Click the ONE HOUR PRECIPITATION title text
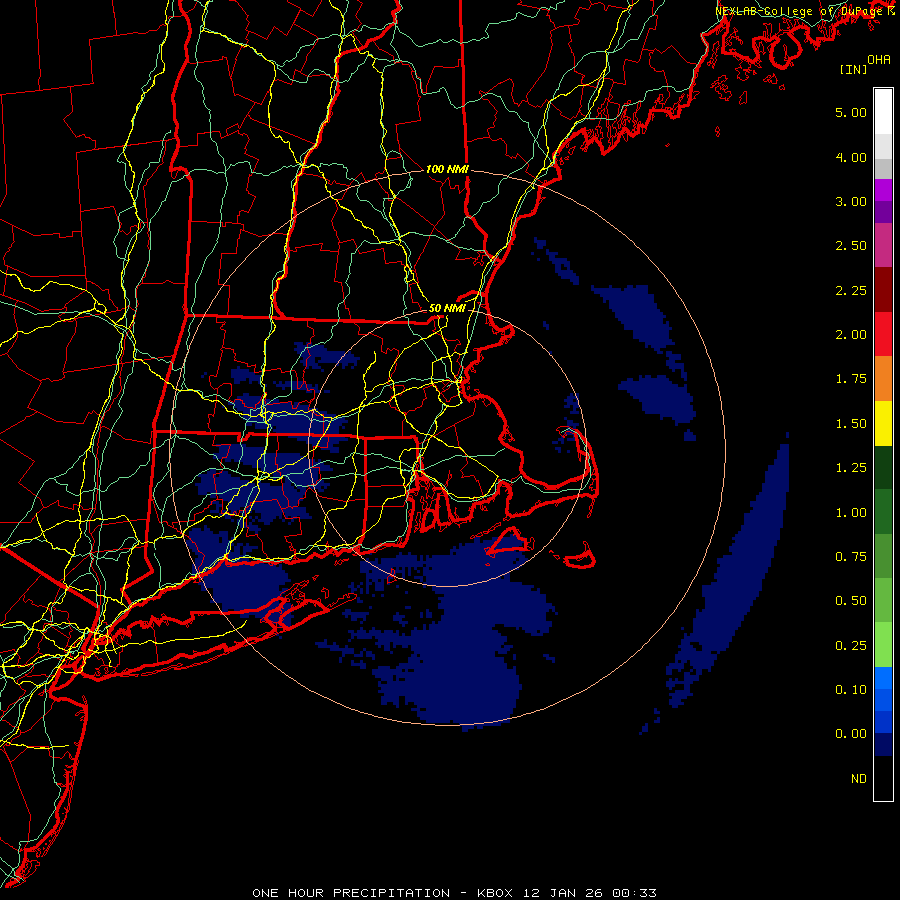Viewport: 900px width, 900px height. pyautogui.click(x=351, y=893)
